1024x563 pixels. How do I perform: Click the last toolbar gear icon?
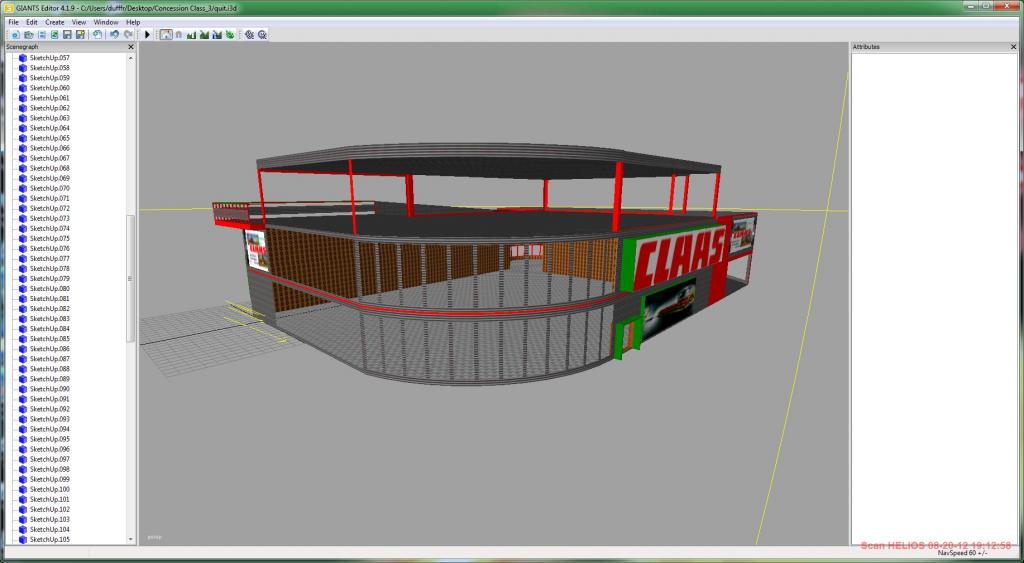[262, 35]
